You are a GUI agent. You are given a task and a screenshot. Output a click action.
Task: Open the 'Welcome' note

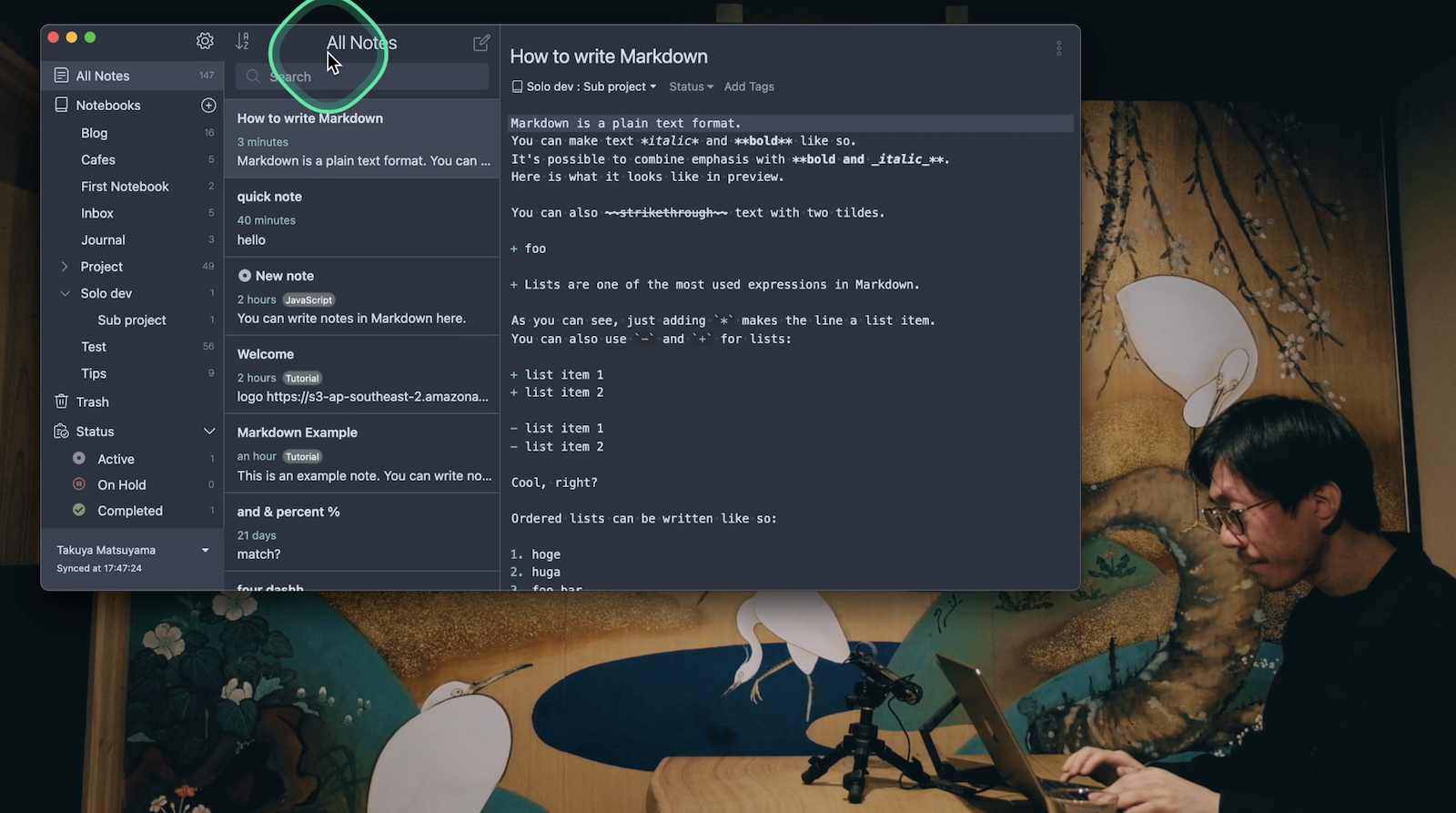(x=362, y=375)
